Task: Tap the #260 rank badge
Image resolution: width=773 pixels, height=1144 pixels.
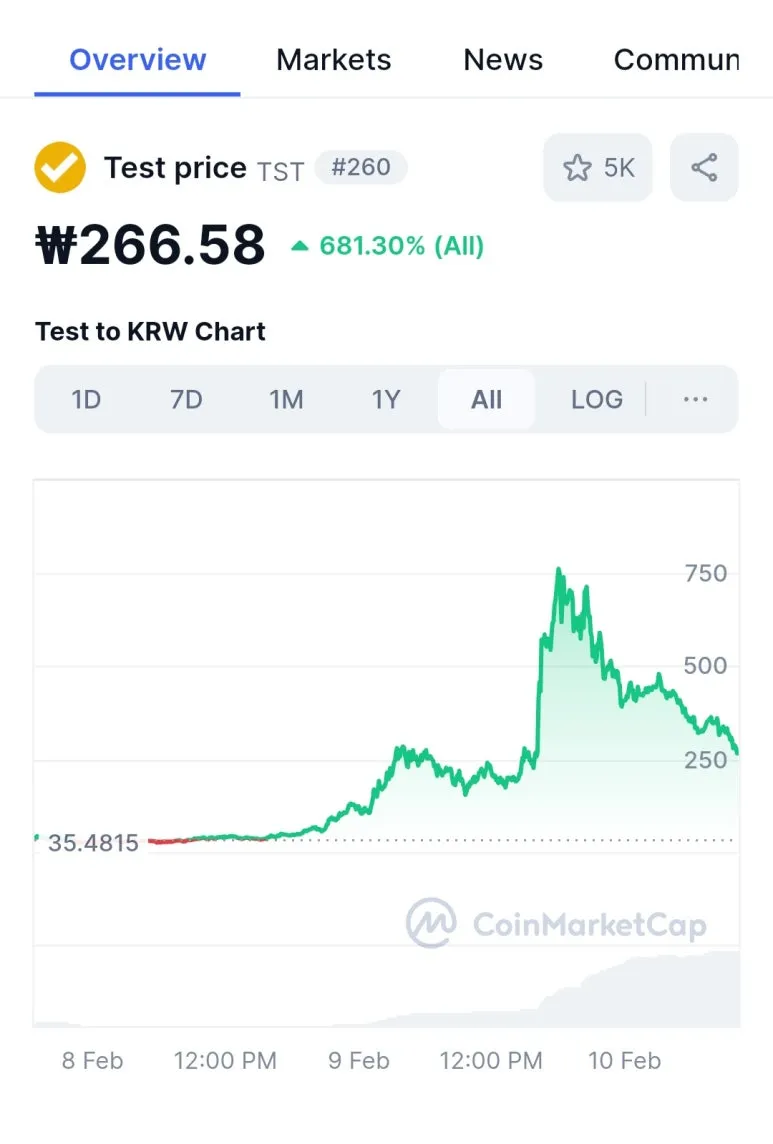Action: coord(361,168)
